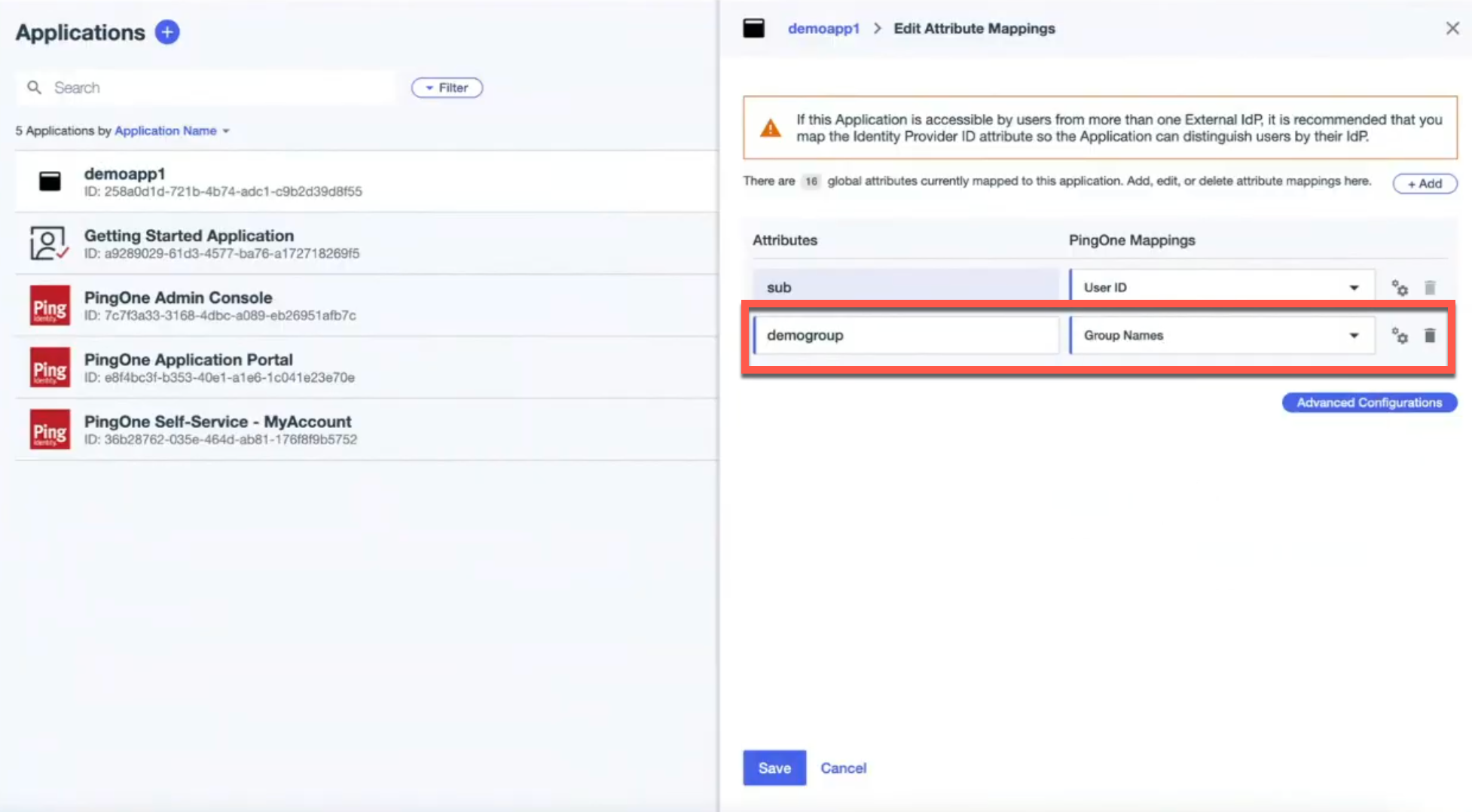The image size is (1472, 812).
Task: Click the demogroup attribute name field
Action: (x=906, y=336)
